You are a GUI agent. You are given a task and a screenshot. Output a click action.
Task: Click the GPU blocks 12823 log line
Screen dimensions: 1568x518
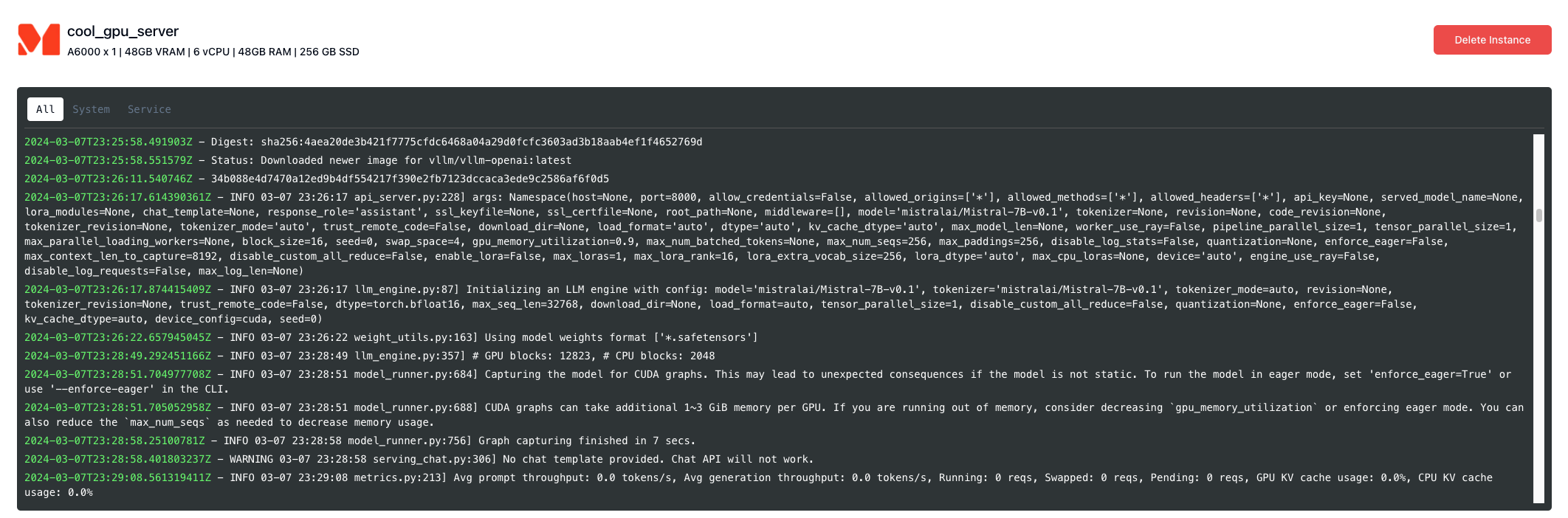[x=370, y=356]
